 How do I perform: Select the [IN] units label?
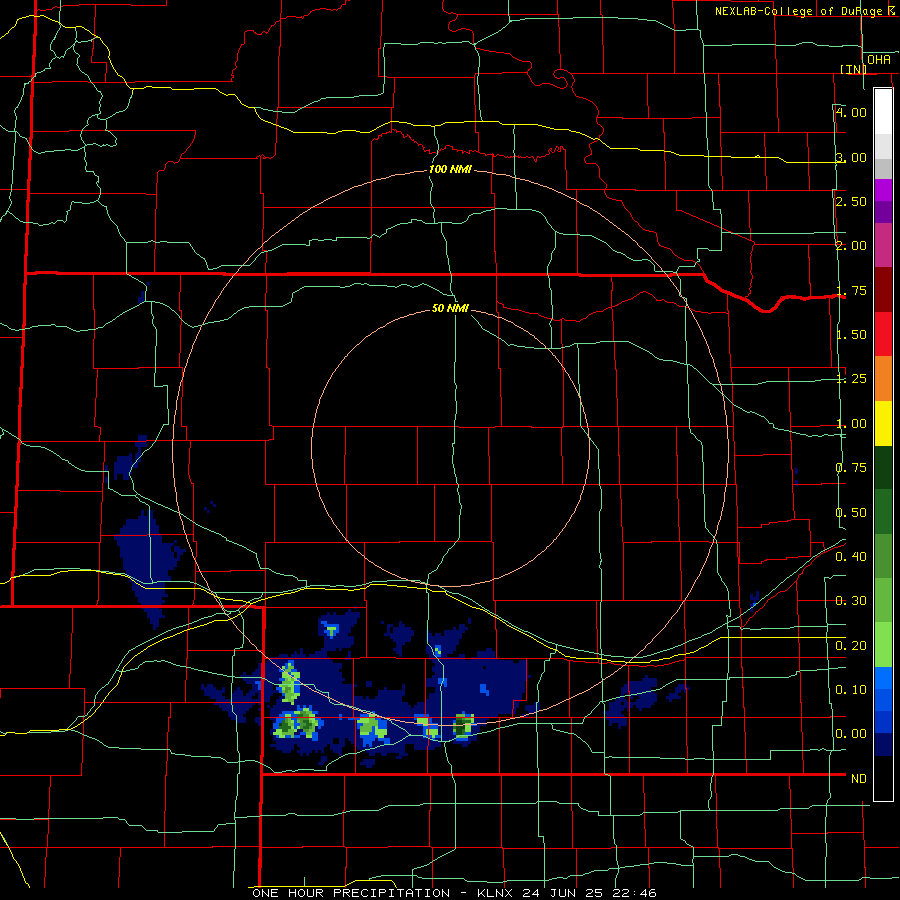(x=853, y=69)
